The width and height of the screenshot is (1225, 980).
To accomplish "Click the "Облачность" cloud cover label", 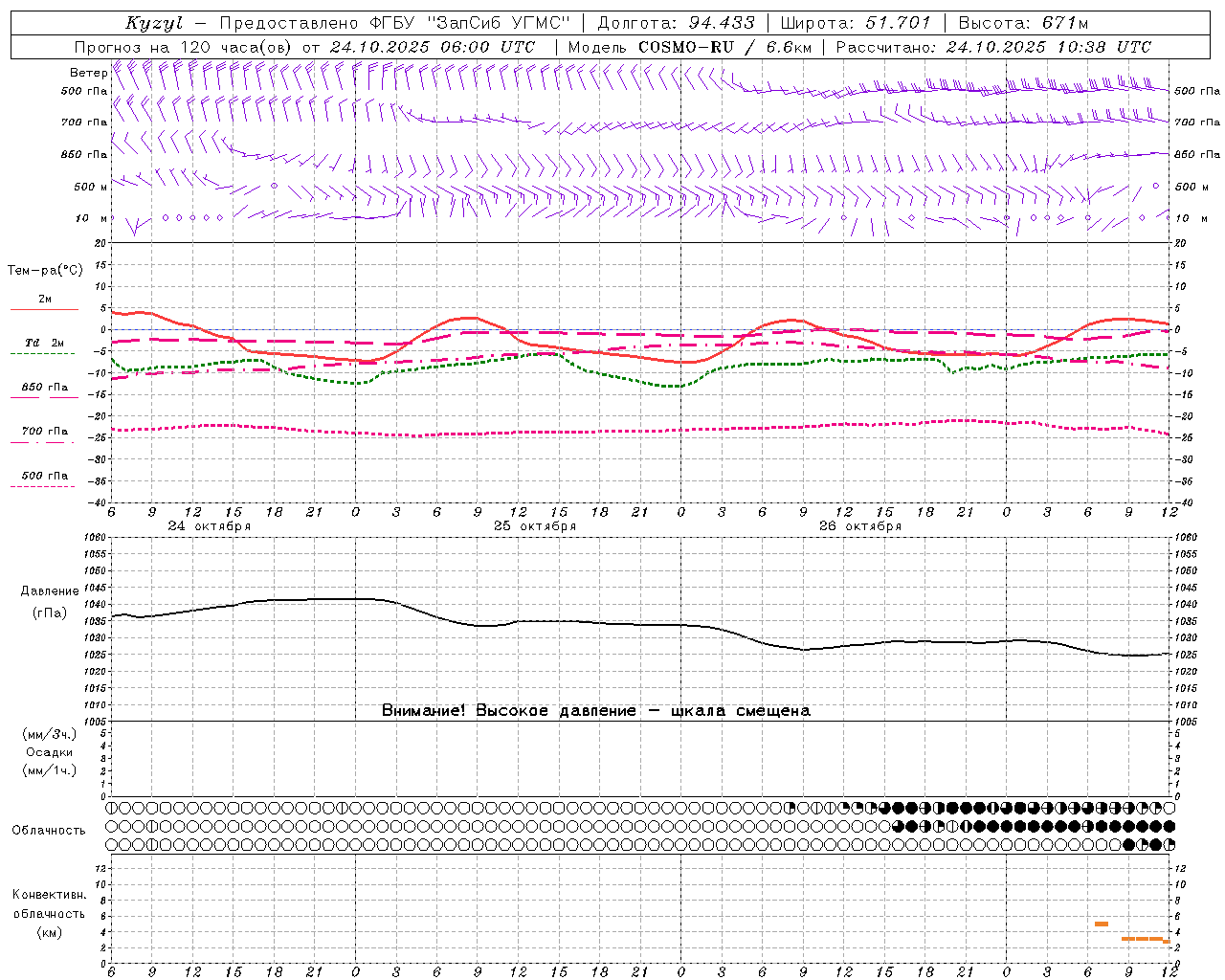I will (49, 831).
